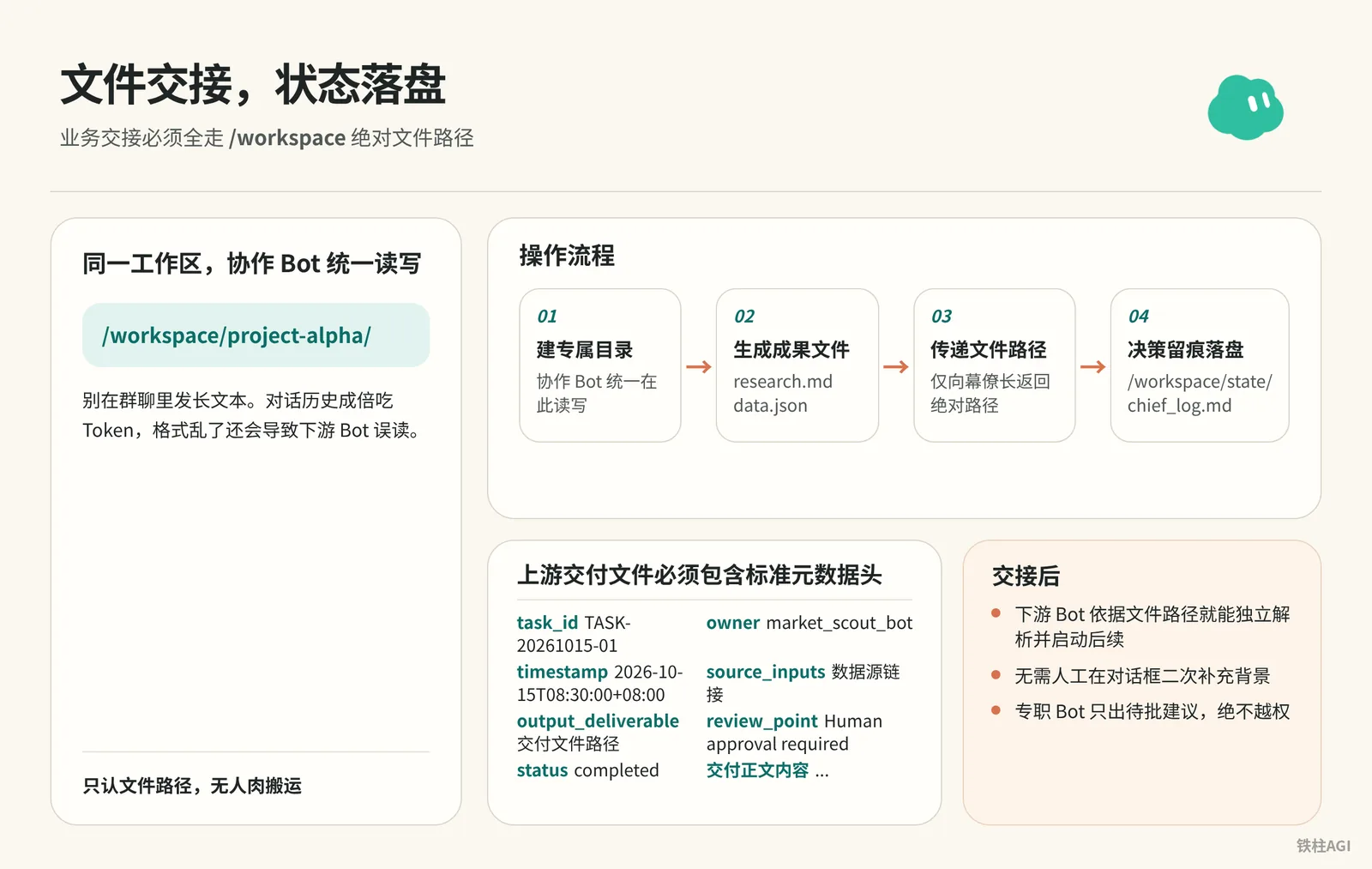The width and height of the screenshot is (1372, 869).
Task: Click the title 文件交接，状态落盘
Action: [253, 84]
